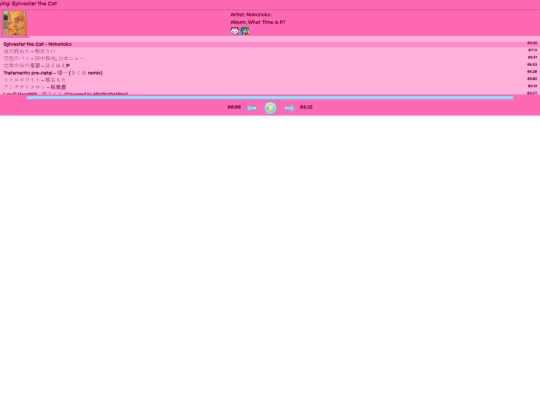Select the 'ストロボライト' track
This screenshot has height=405, width=540.
270,80
